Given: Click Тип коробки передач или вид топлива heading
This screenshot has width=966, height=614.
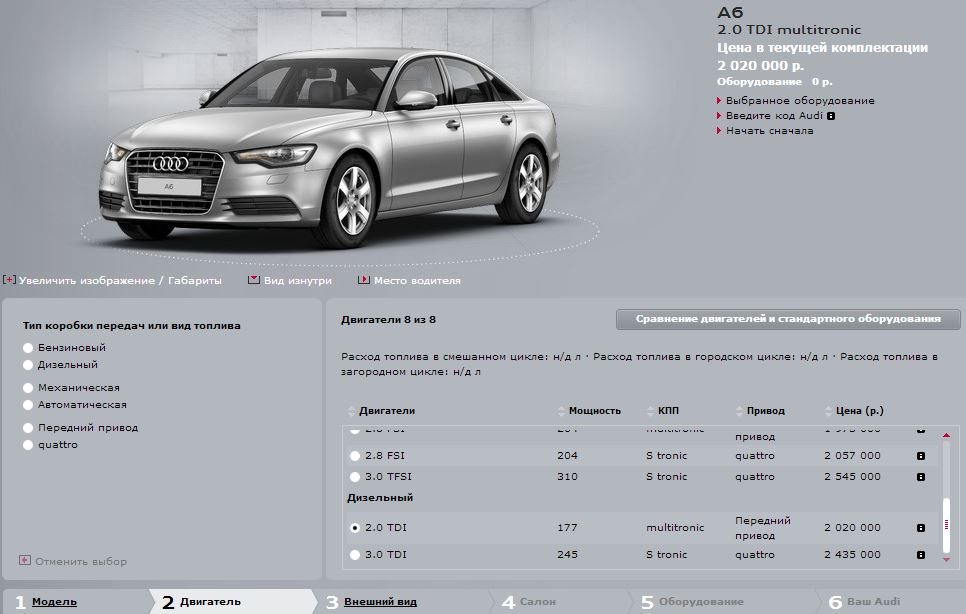Looking at the screenshot, I should point(131,326).
